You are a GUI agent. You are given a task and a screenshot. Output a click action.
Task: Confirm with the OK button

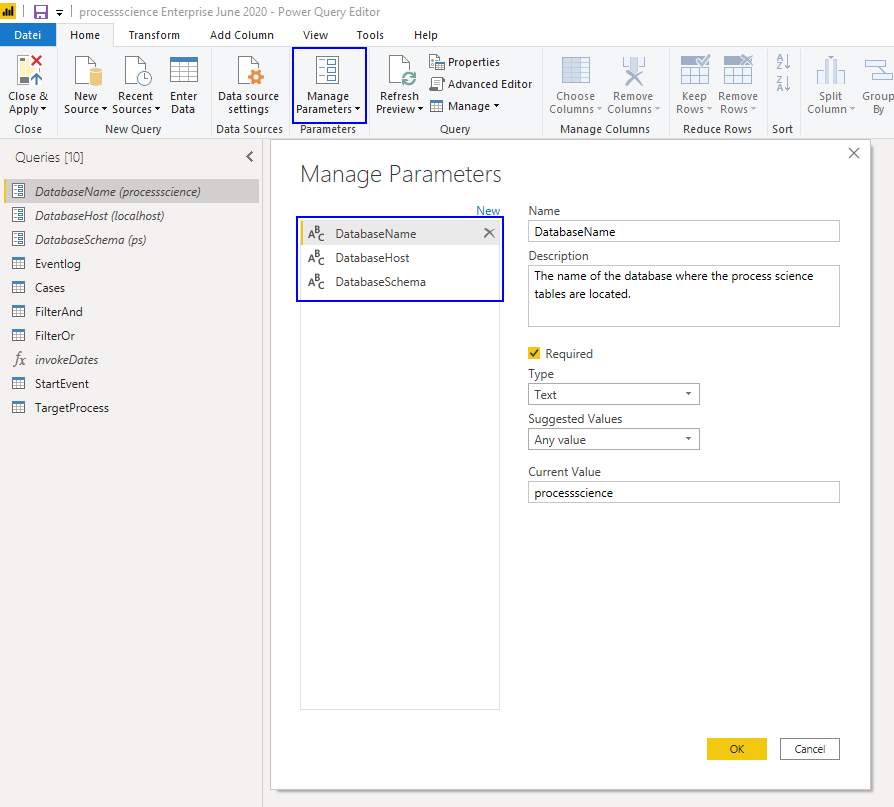[737, 749]
